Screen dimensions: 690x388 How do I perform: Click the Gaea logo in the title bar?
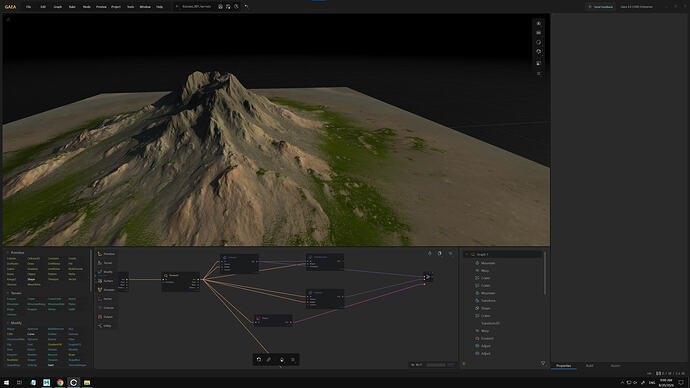click(x=10, y=7)
